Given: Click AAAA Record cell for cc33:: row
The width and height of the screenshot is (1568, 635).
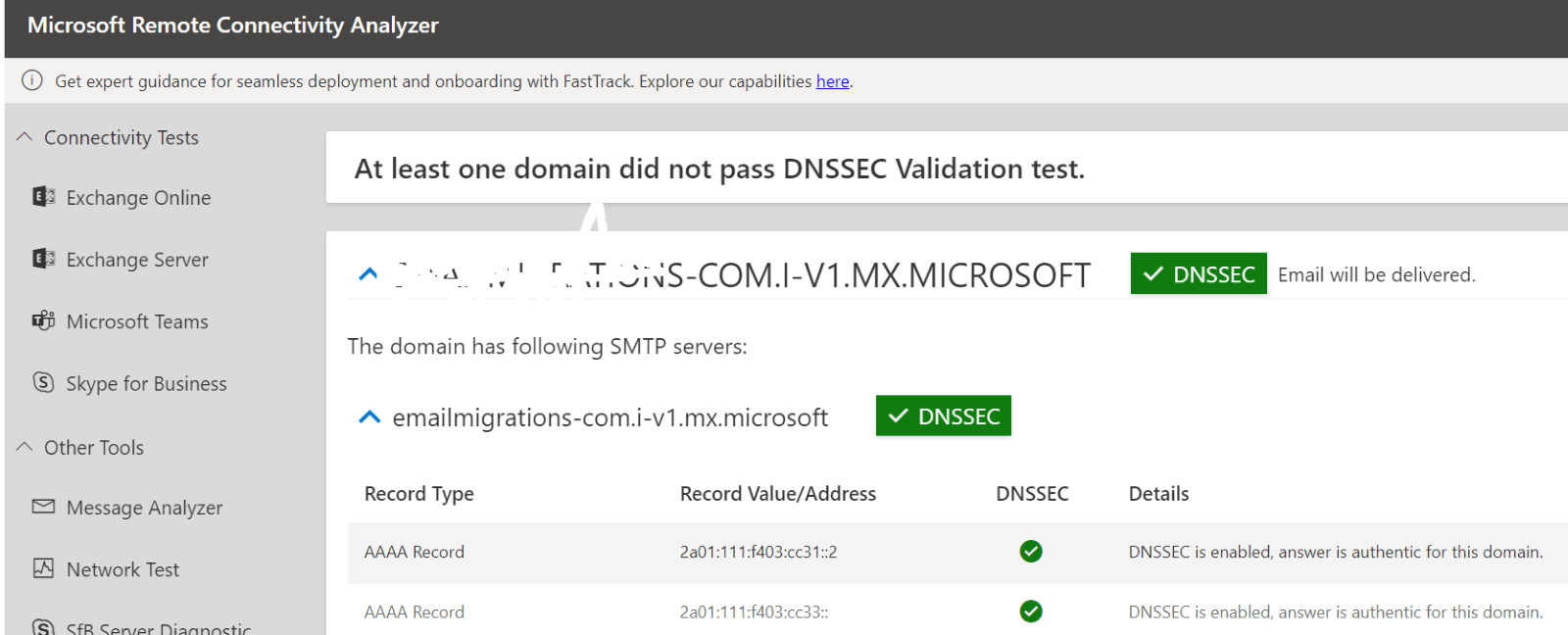Looking at the screenshot, I should pyautogui.click(x=415, y=611).
